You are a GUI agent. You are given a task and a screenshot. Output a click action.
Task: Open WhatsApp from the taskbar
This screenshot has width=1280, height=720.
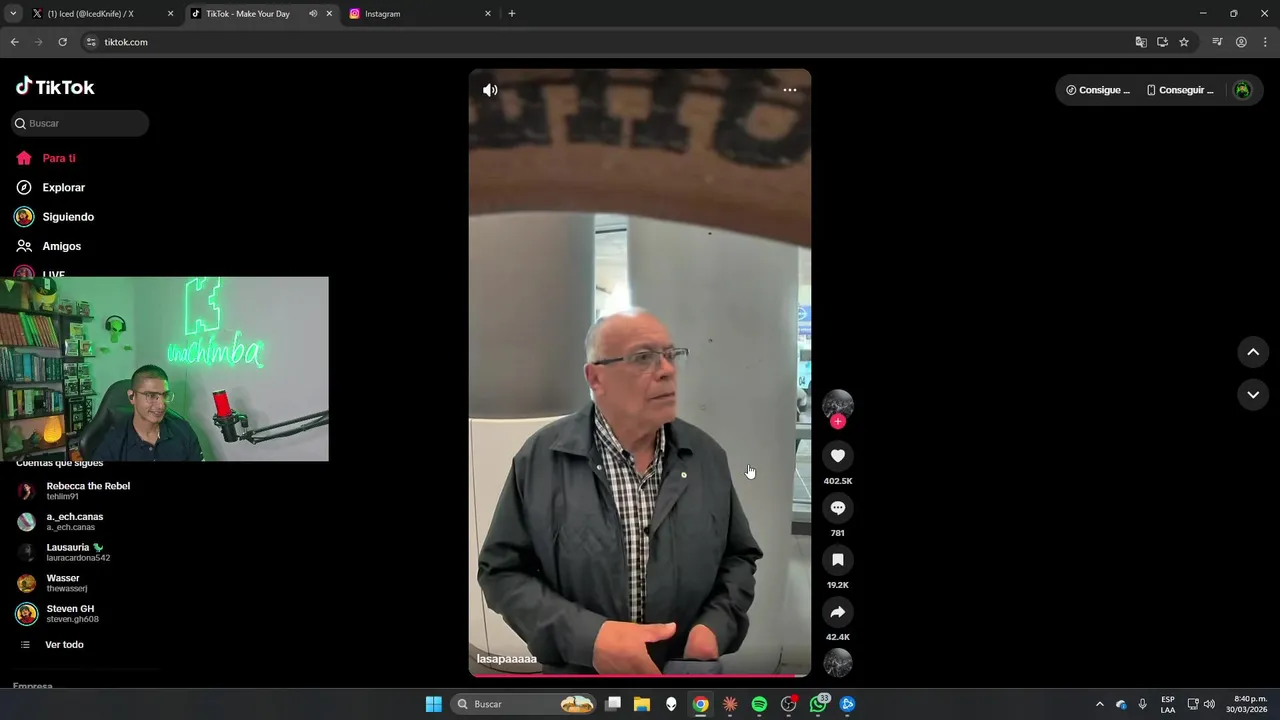819,704
